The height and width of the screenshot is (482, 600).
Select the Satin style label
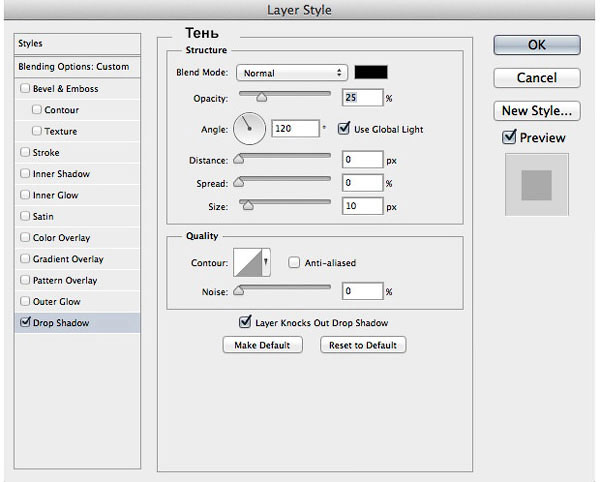pyautogui.click(x=43, y=217)
